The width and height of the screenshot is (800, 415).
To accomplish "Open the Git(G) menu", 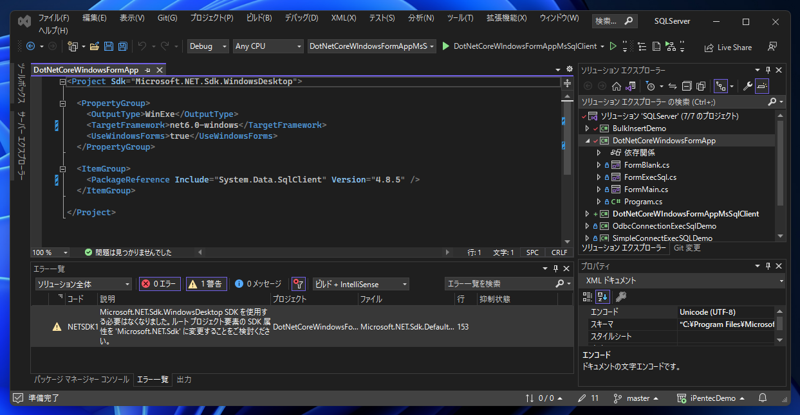I will (167, 18).
